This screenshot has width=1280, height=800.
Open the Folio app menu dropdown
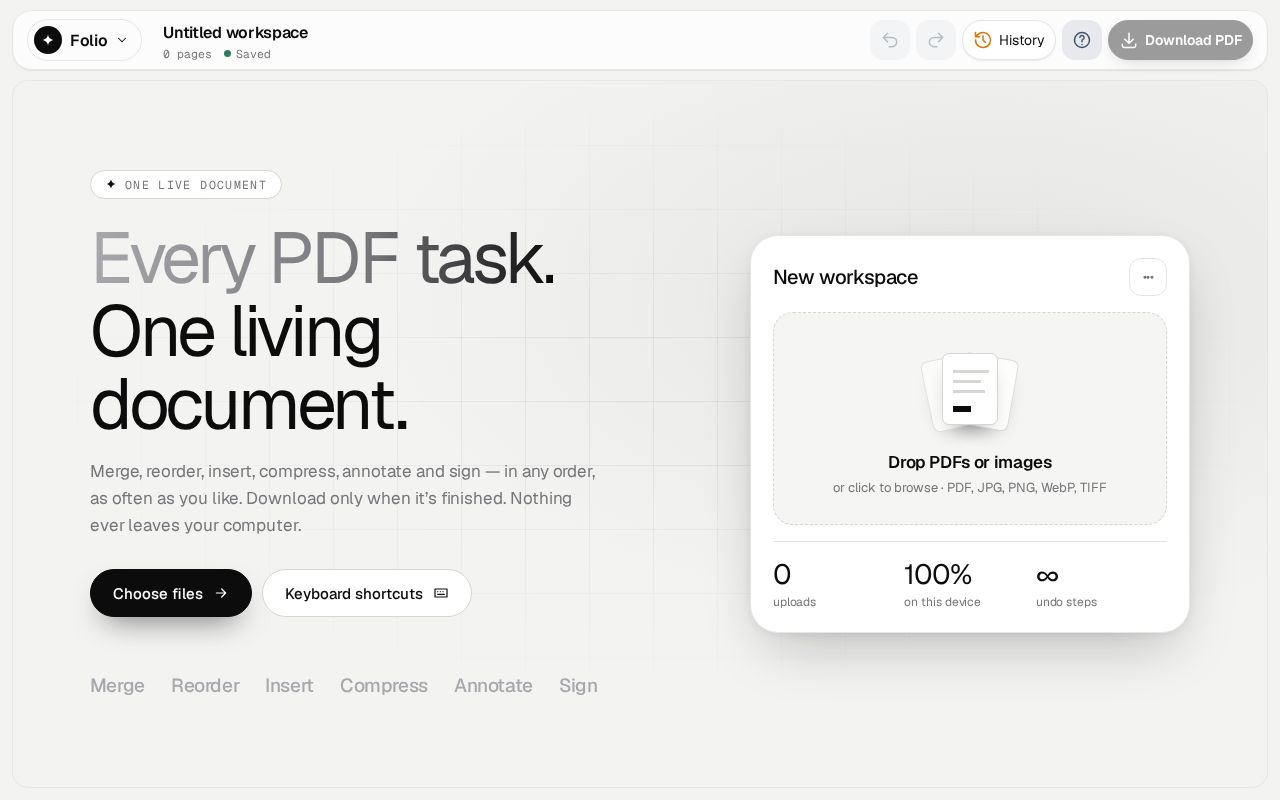(84, 40)
